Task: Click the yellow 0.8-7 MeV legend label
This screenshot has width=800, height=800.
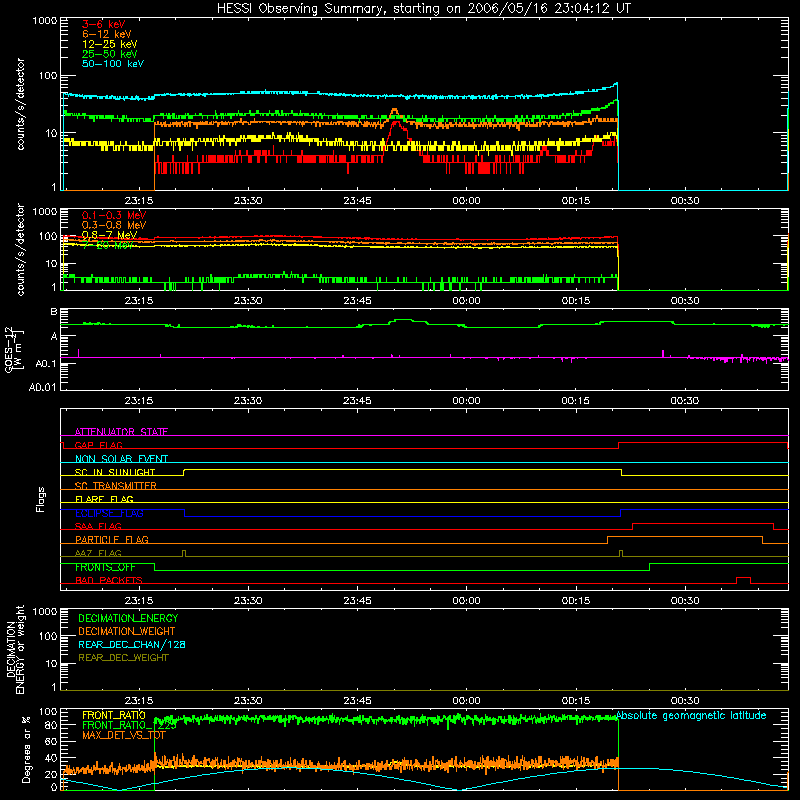Action: pos(109,235)
